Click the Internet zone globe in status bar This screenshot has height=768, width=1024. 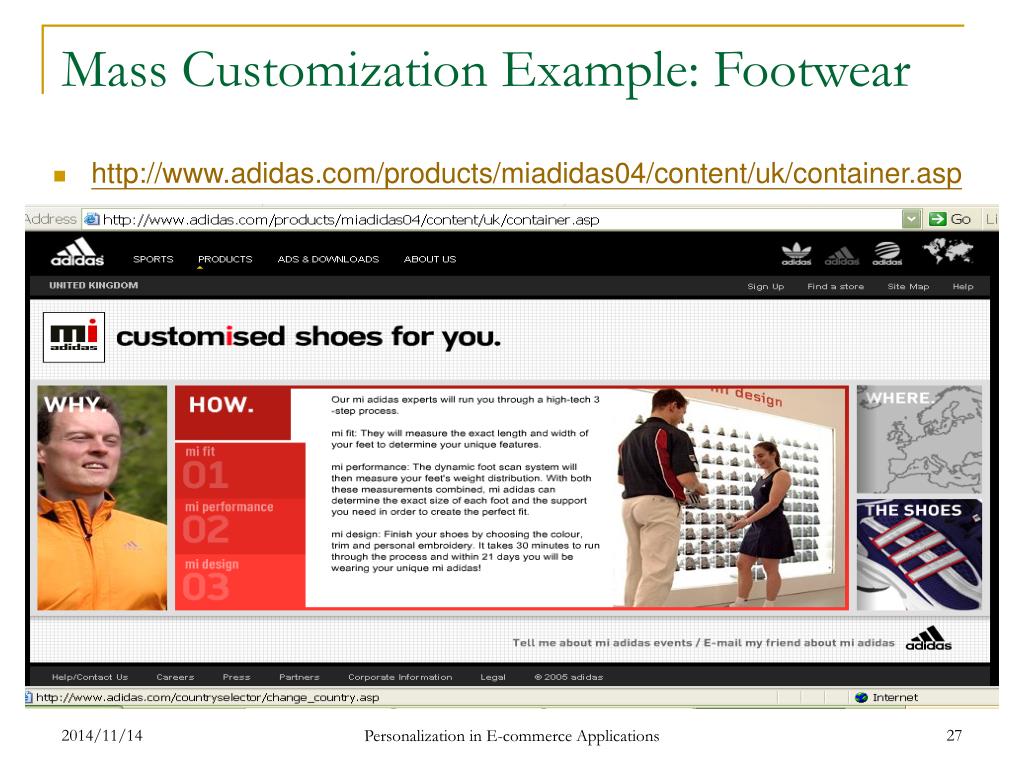tap(861, 697)
